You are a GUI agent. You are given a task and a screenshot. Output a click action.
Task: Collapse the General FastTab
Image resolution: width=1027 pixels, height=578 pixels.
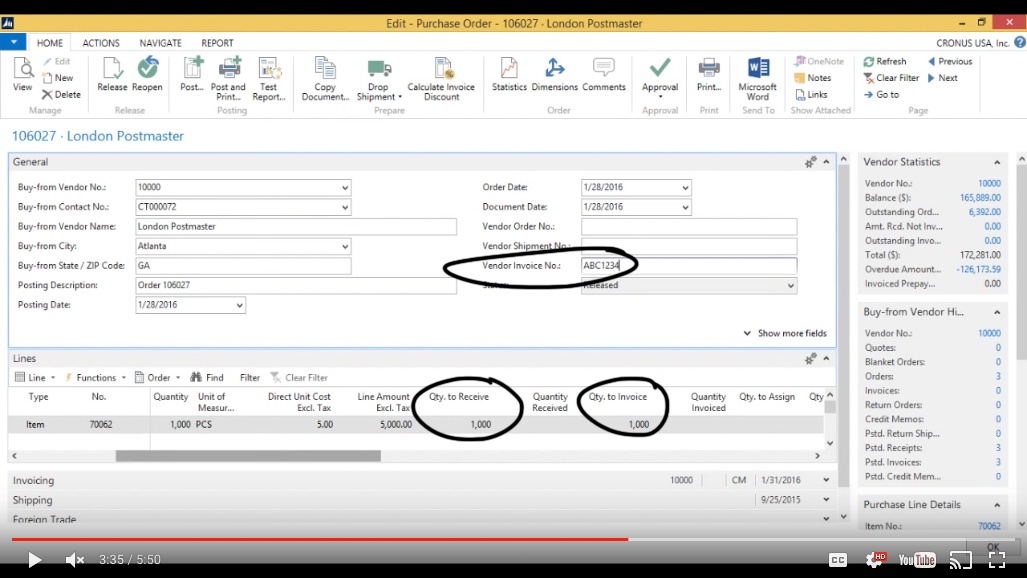(x=827, y=162)
